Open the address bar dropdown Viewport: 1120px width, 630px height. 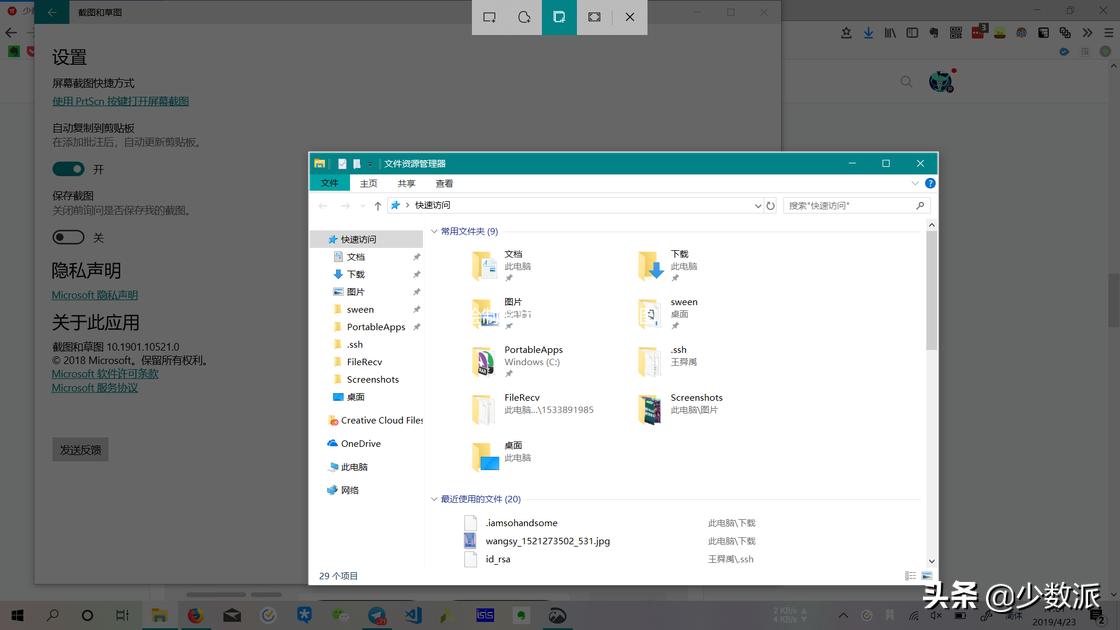coord(757,205)
